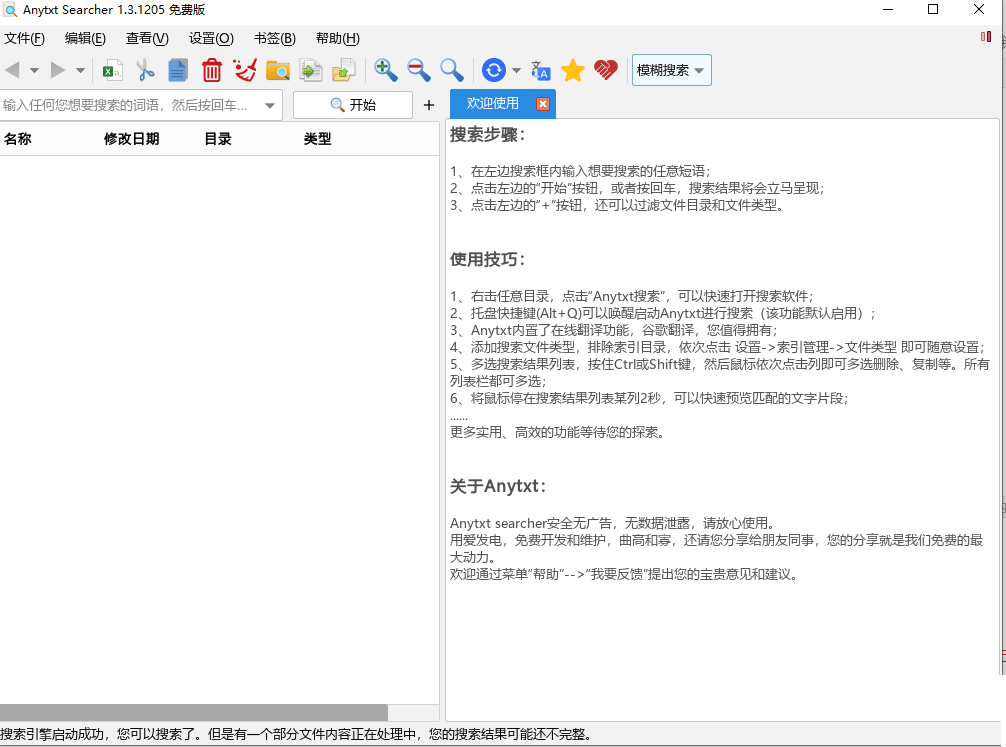Select the Cut tool icon

click(146, 70)
